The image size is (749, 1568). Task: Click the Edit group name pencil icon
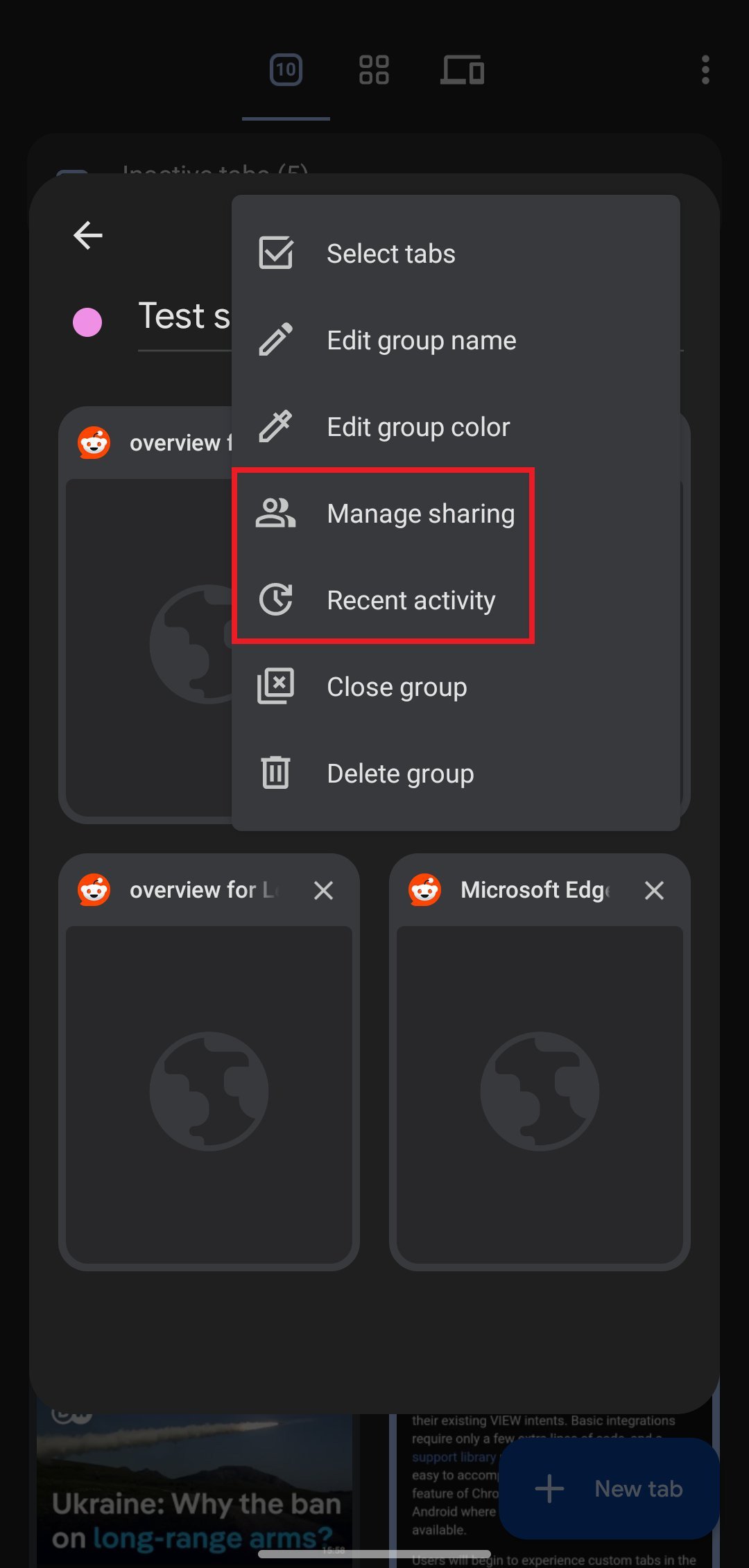[x=275, y=340]
